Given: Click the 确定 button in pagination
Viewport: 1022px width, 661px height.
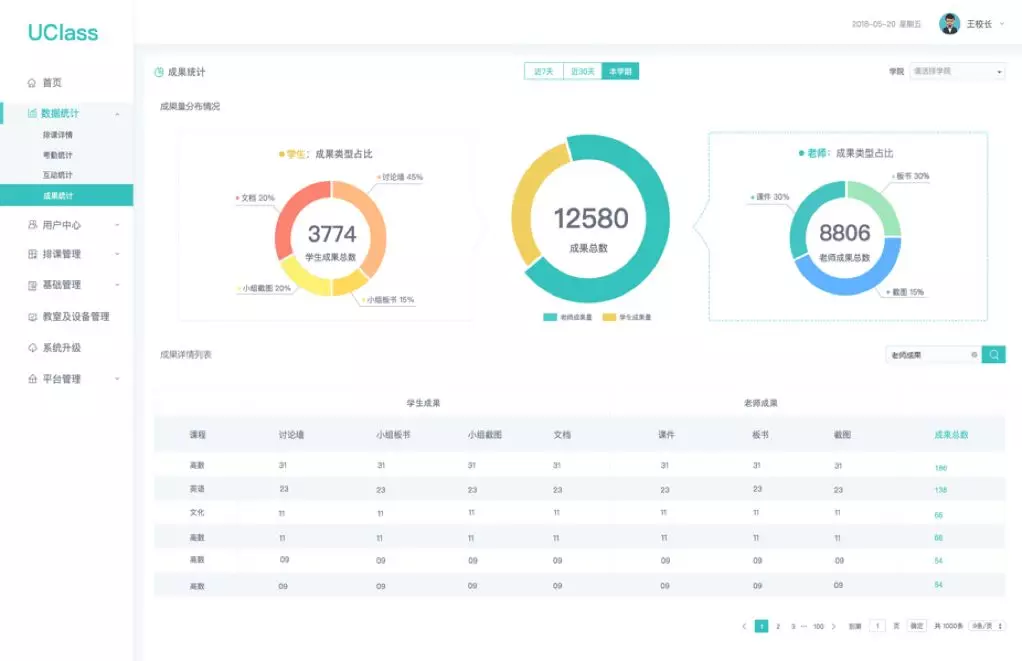Looking at the screenshot, I should click(917, 626).
